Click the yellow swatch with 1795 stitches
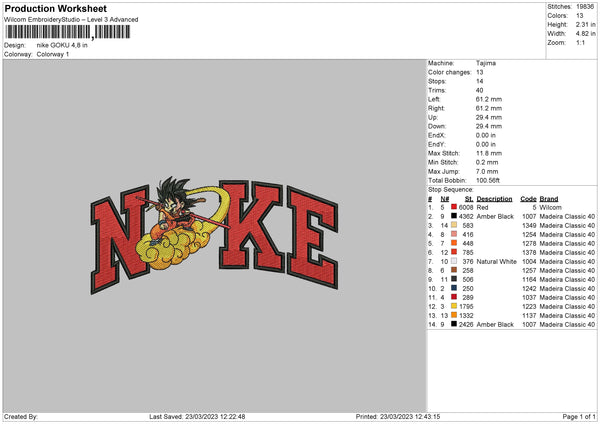600x424 pixels. point(454,306)
